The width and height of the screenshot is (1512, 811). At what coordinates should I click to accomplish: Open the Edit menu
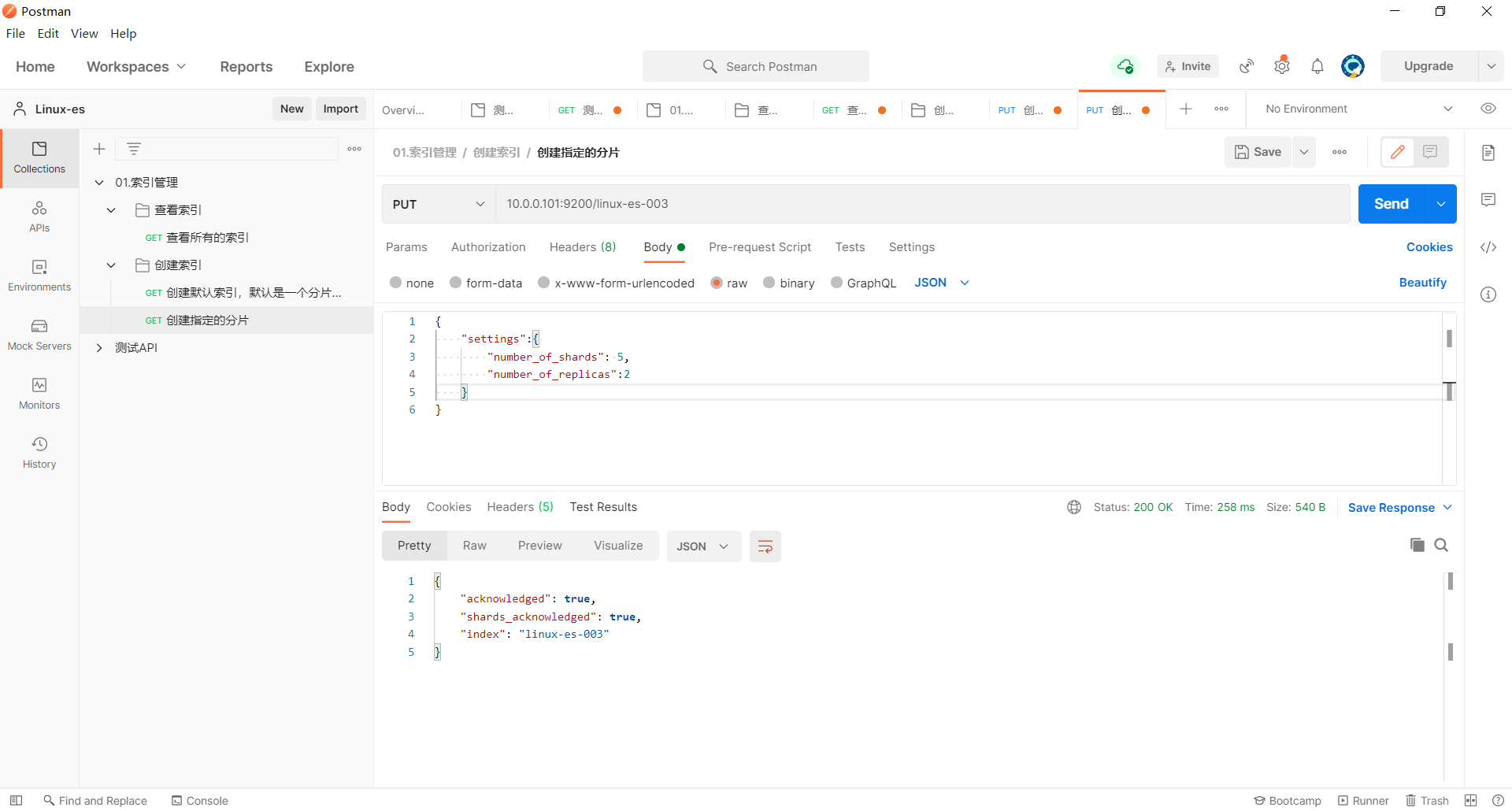(48, 33)
